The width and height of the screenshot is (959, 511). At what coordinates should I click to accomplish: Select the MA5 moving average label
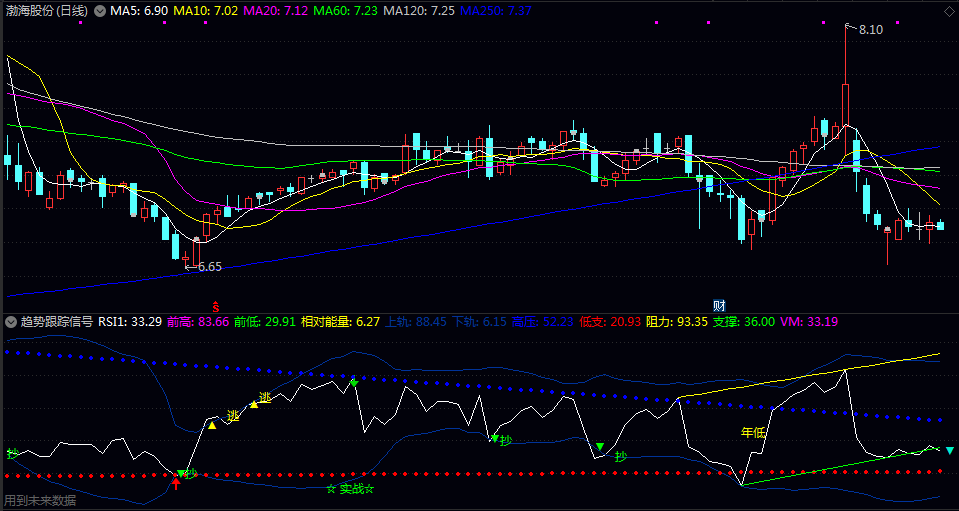point(139,10)
